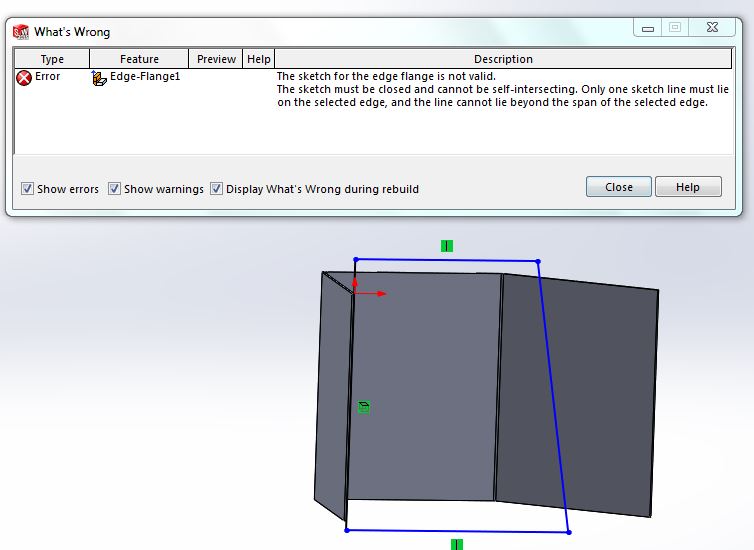Select the Edge-Flange1 feature icon
The height and width of the screenshot is (550, 754).
pyautogui.click(x=99, y=78)
